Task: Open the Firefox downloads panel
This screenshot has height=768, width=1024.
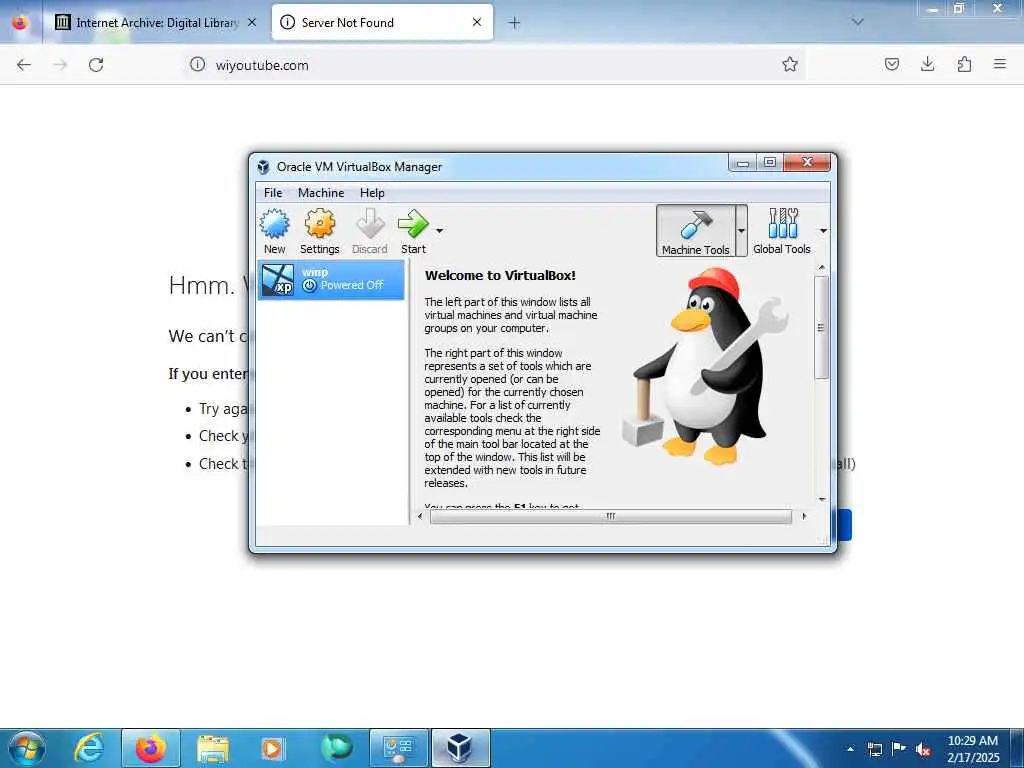Action: [x=927, y=64]
